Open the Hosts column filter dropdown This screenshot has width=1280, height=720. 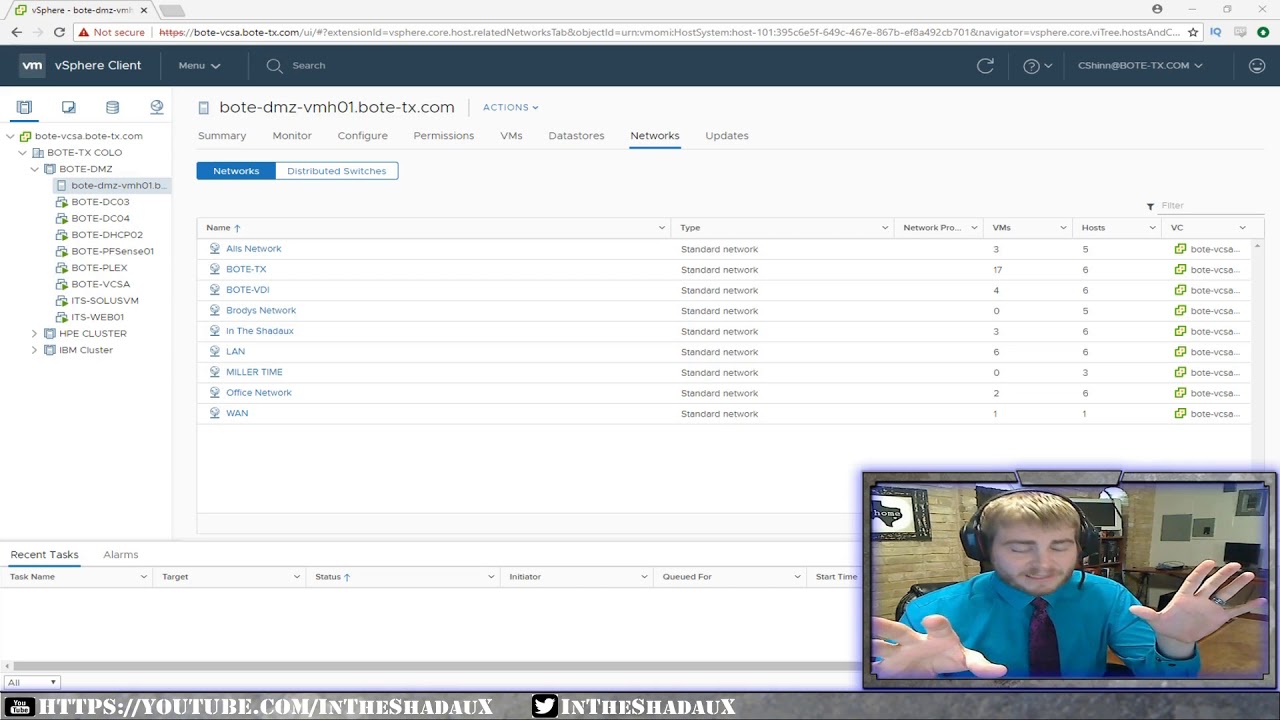click(1152, 228)
